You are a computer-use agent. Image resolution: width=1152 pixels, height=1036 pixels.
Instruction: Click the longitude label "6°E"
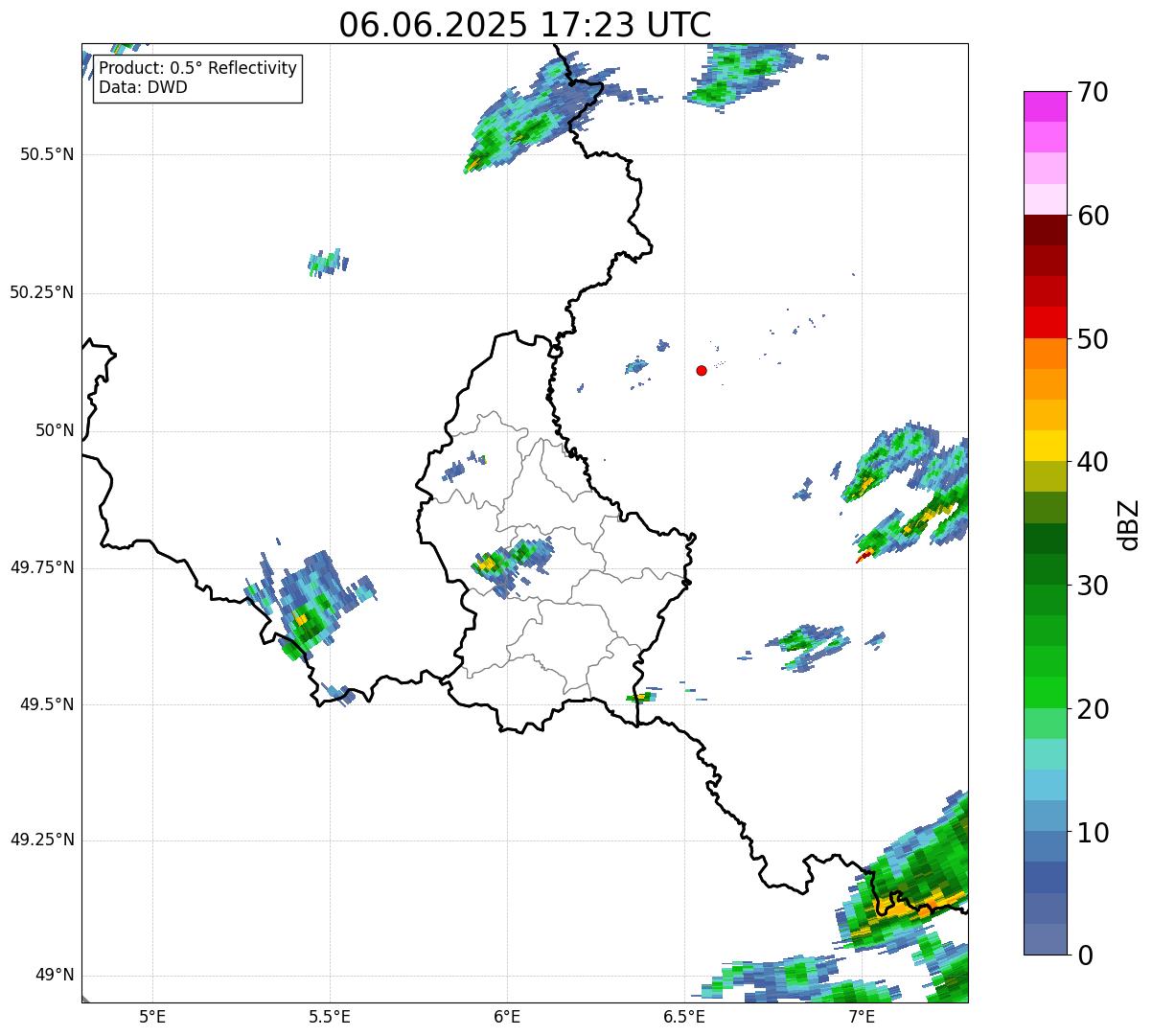coord(507,1016)
